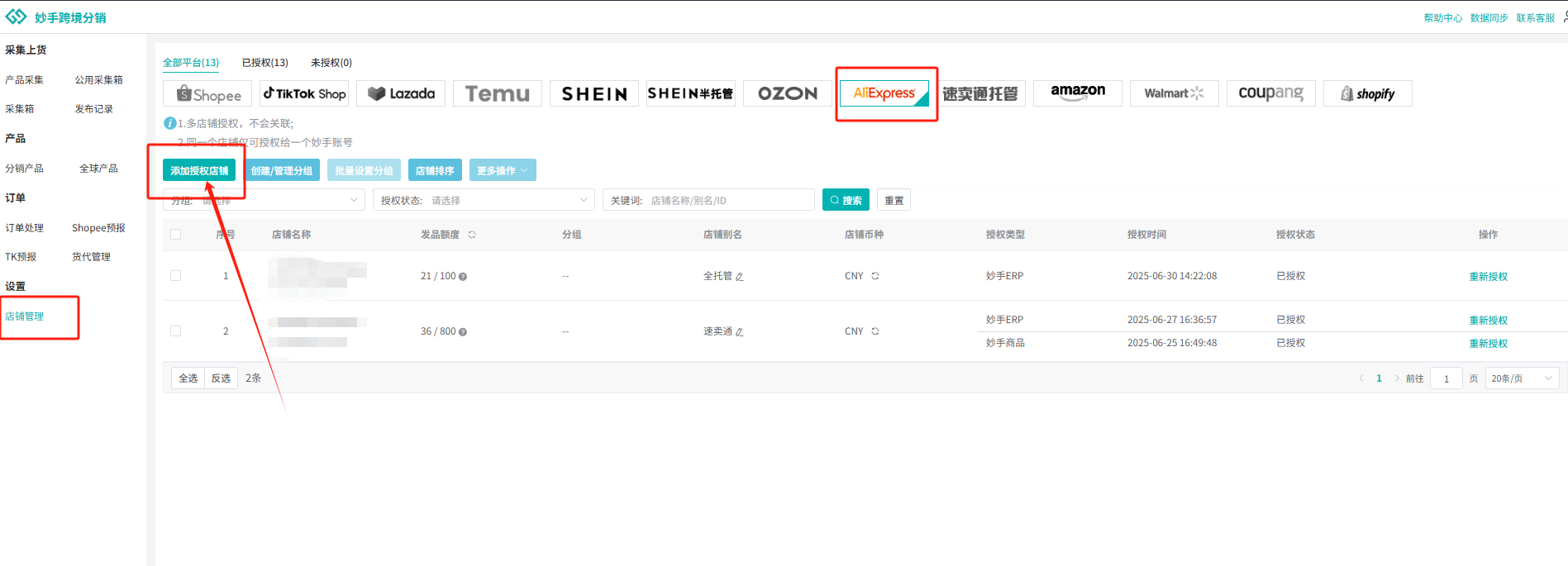Click 全选 button below table
Image resolution: width=1568 pixels, height=566 pixels.
click(188, 378)
